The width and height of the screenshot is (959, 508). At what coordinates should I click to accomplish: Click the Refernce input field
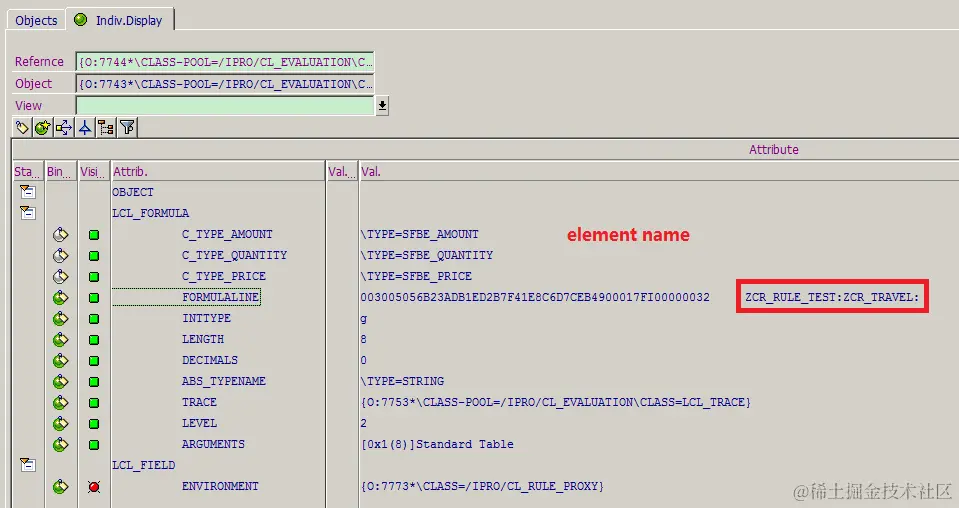pyautogui.click(x=224, y=62)
